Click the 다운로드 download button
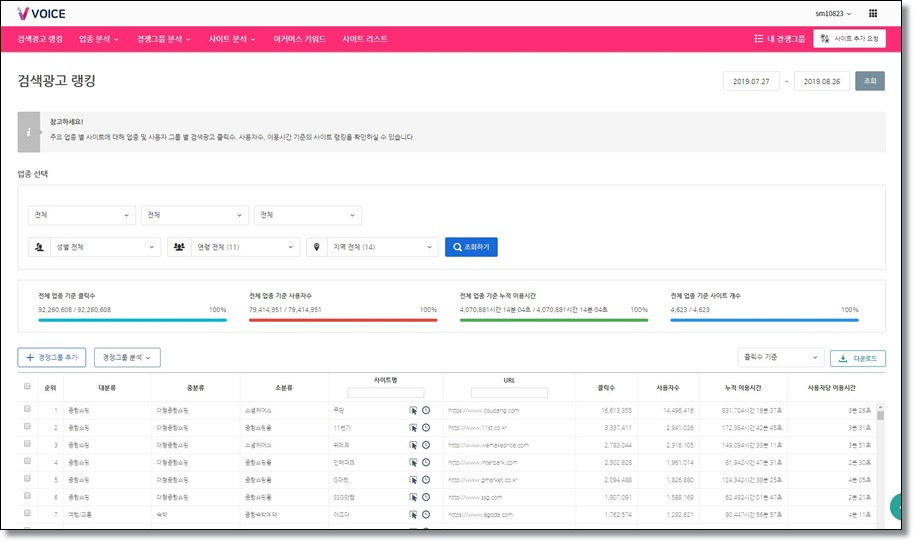The image size is (914, 542). tap(857, 358)
